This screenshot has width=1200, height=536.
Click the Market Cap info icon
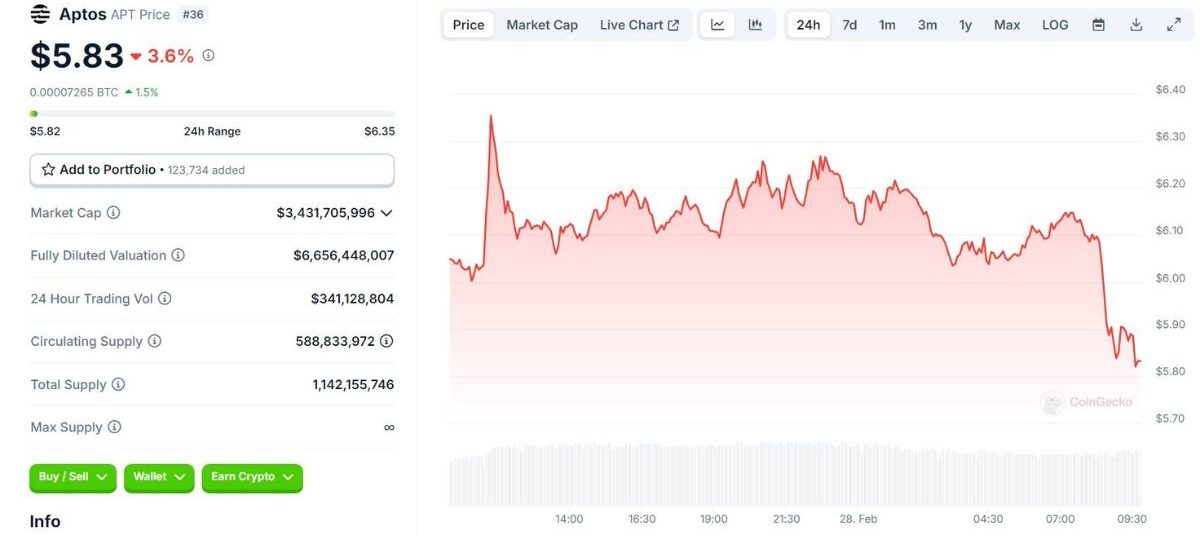click(114, 213)
